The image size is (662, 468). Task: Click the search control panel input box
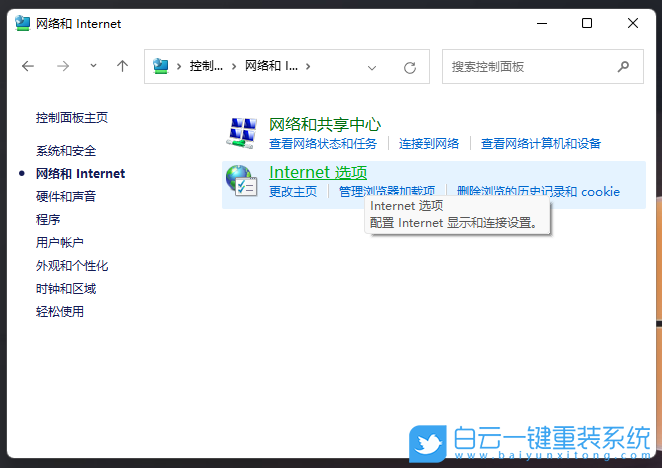click(x=543, y=66)
